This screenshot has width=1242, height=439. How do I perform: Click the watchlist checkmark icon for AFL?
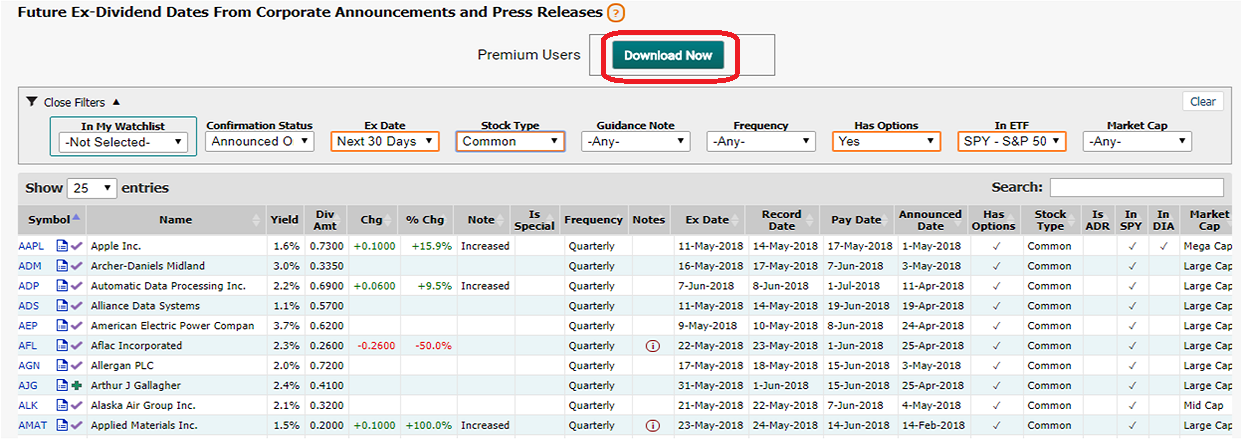tap(76, 346)
